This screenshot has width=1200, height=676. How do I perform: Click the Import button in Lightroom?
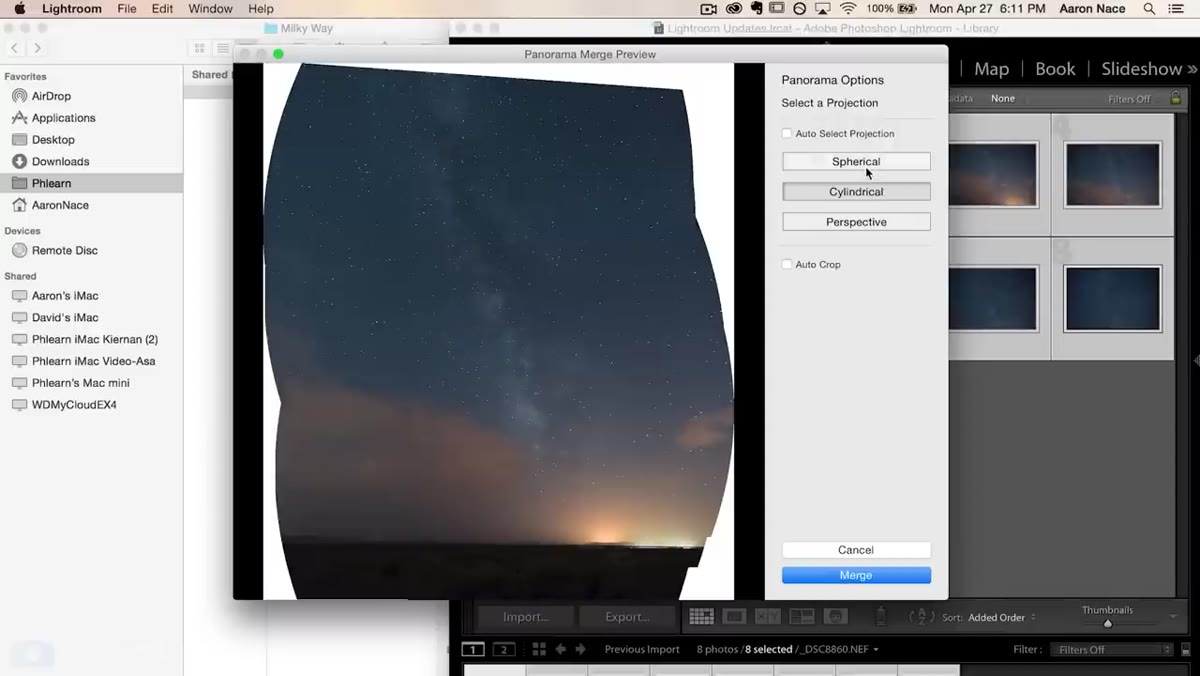526,617
